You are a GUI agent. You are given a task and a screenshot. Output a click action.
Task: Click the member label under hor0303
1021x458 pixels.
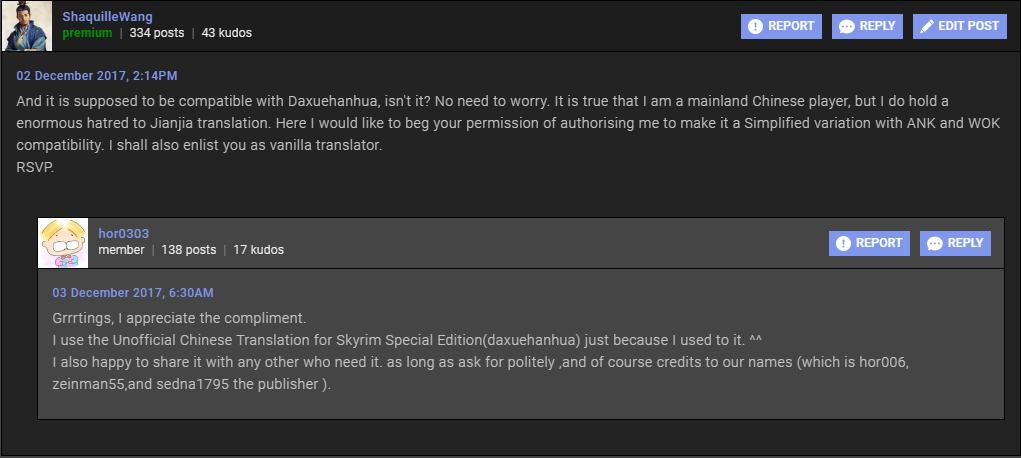click(x=121, y=250)
